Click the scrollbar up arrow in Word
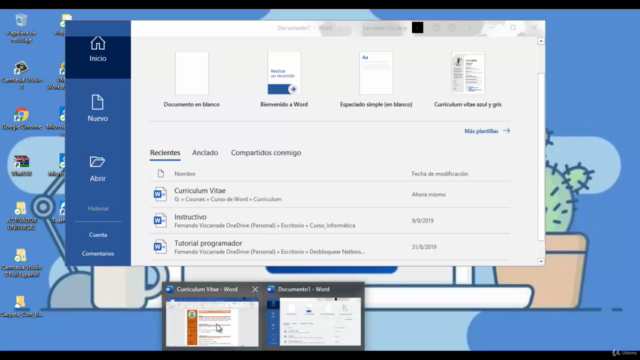This screenshot has width=640, height=360. 541,41
